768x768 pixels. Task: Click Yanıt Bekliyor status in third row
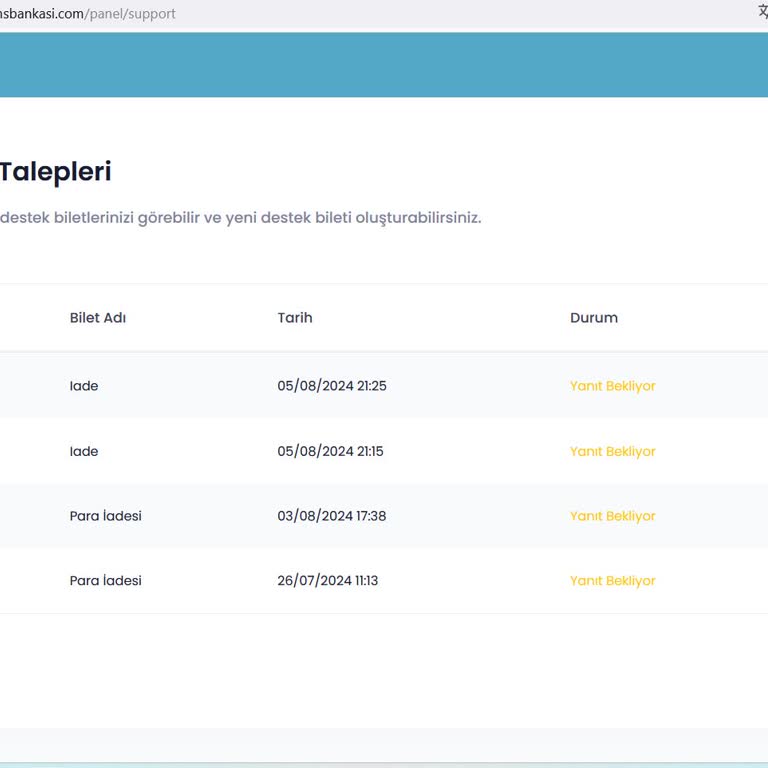click(x=613, y=517)
